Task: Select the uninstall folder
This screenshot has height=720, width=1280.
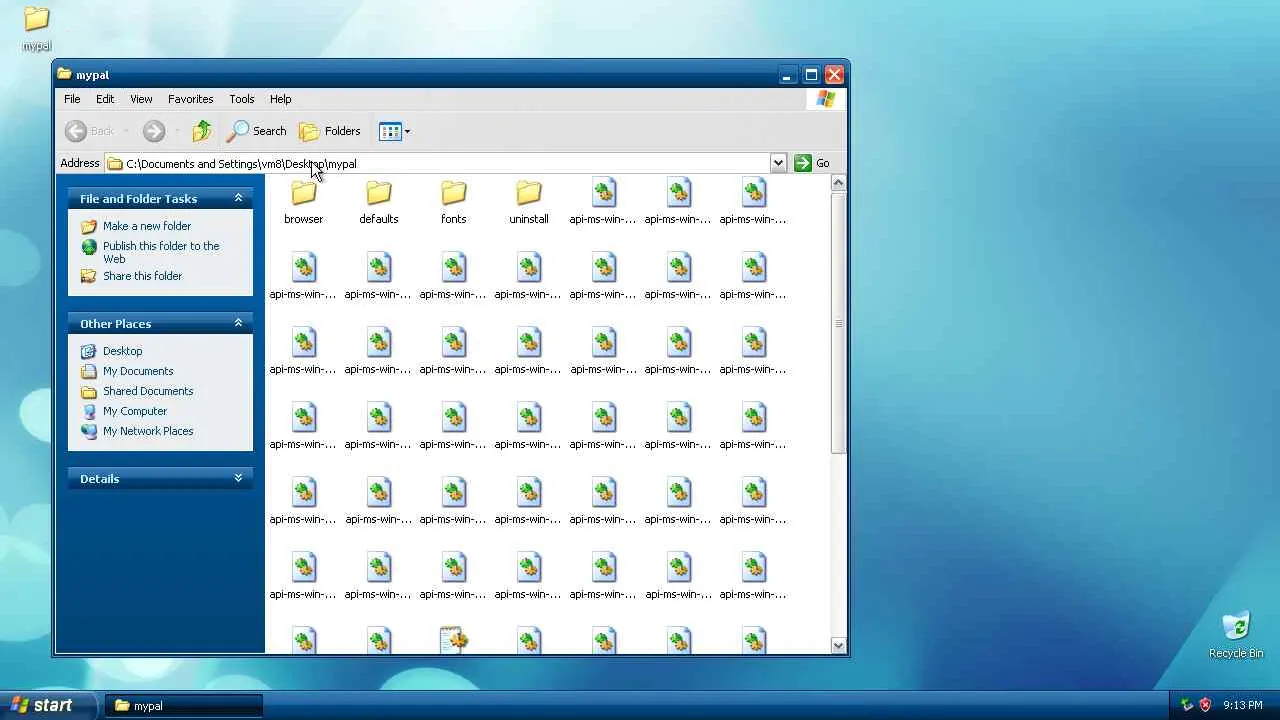Action: tap(529, 203)
